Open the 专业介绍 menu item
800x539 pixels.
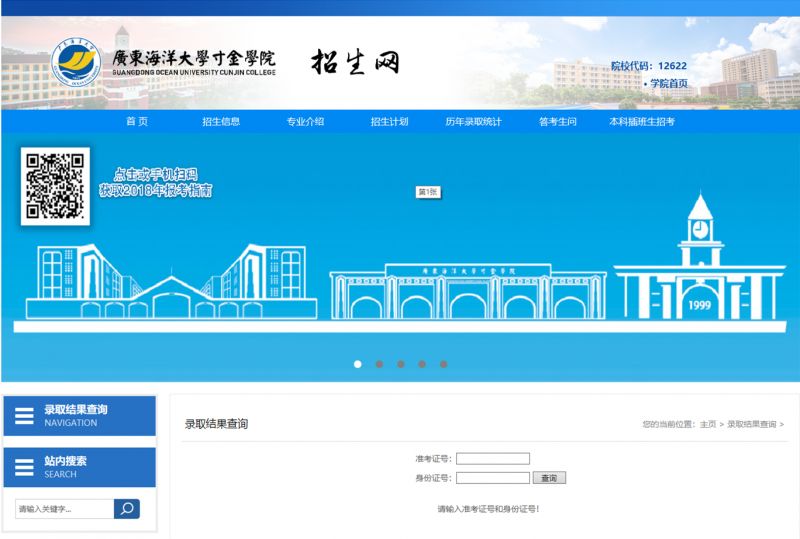point(305,121)
